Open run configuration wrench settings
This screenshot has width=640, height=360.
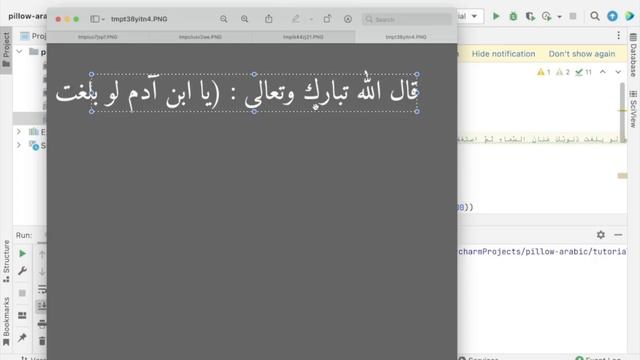click(x=22, y=271)
